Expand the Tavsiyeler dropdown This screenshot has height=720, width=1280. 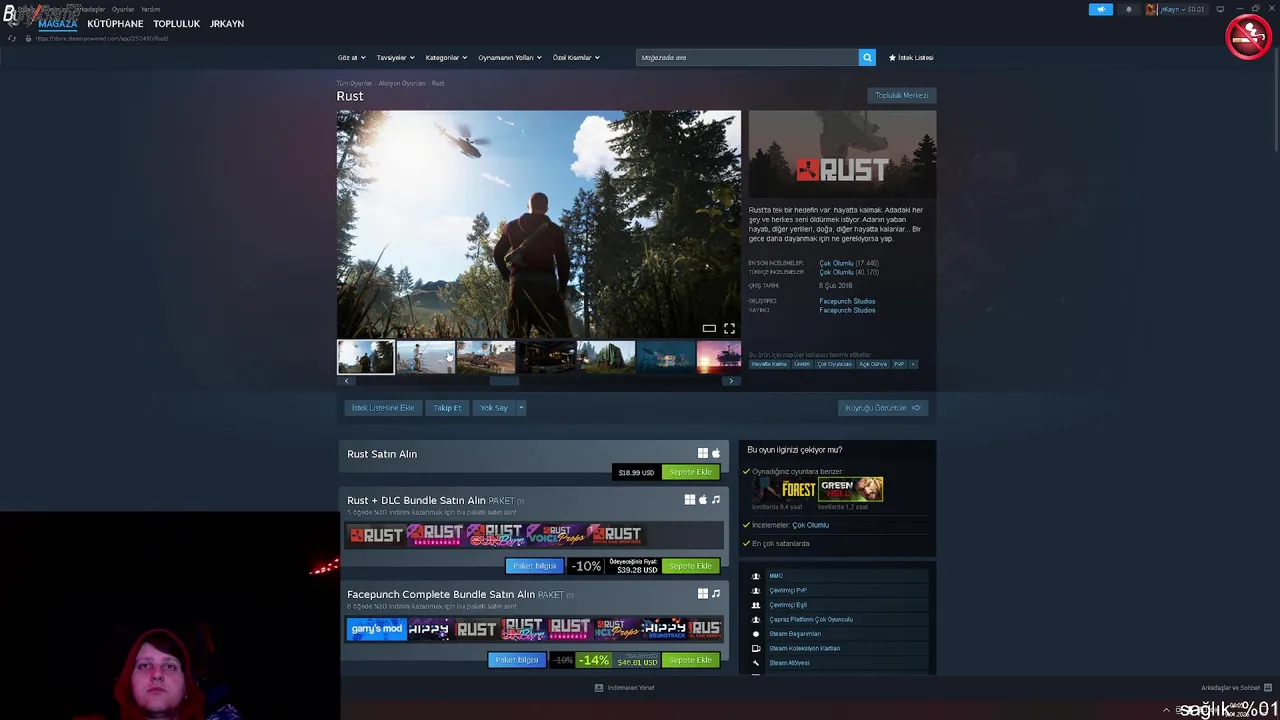tap(395, 57)
